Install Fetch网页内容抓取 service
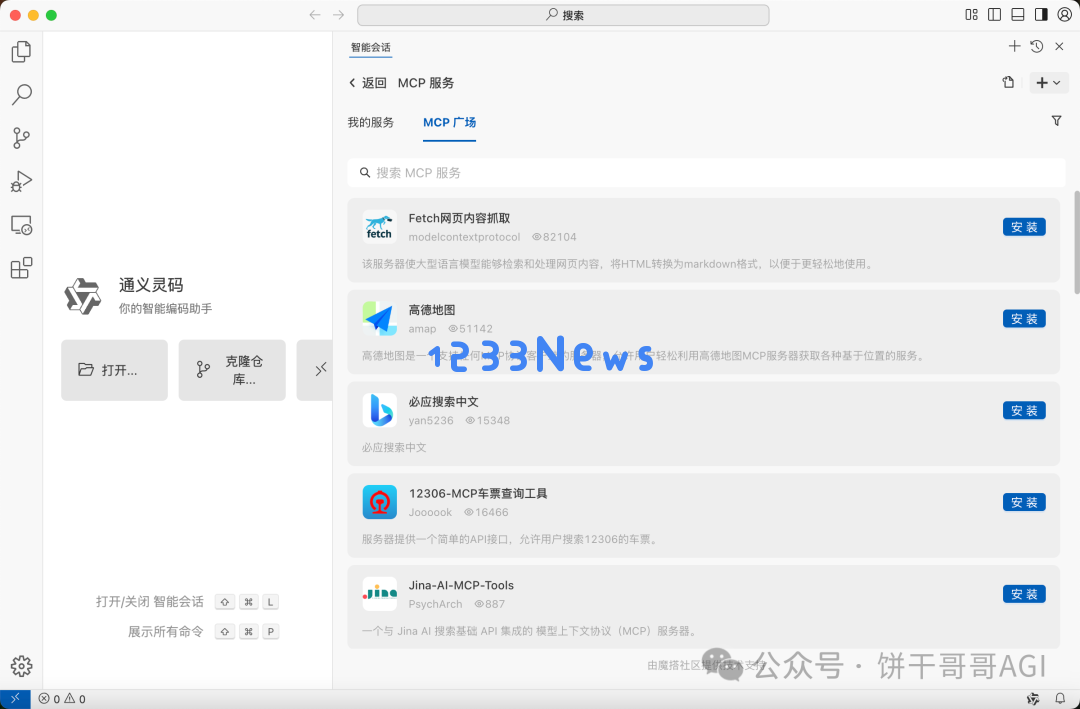Image resolution: width=1080 pixels, height=709 pixels. coord(1024,227)
